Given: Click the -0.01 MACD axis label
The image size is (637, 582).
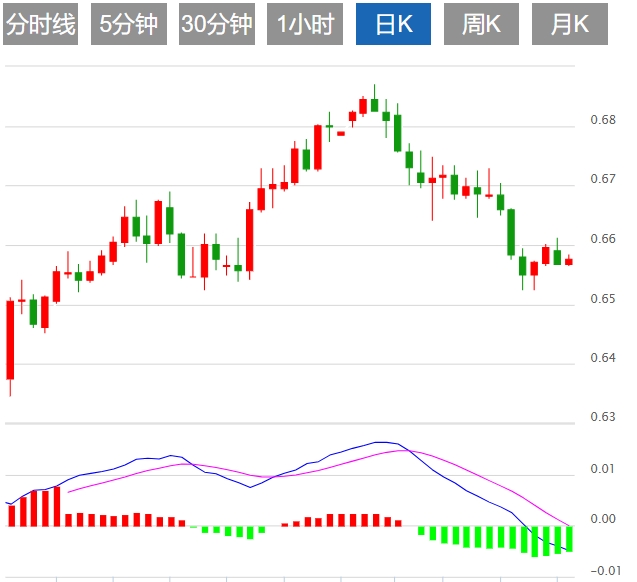Looking at the screenshot, I should point(605,571).
